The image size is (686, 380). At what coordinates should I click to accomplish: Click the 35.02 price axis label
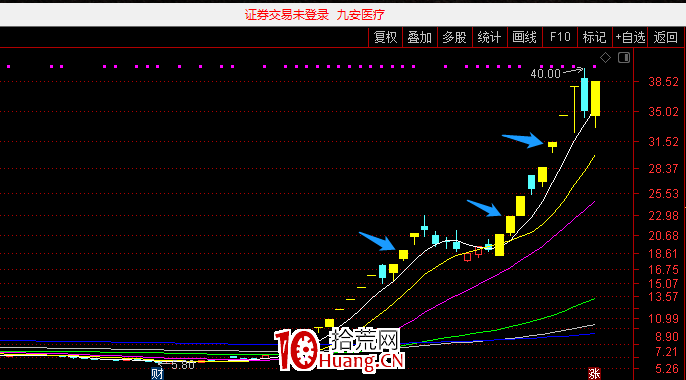(663, 112)
